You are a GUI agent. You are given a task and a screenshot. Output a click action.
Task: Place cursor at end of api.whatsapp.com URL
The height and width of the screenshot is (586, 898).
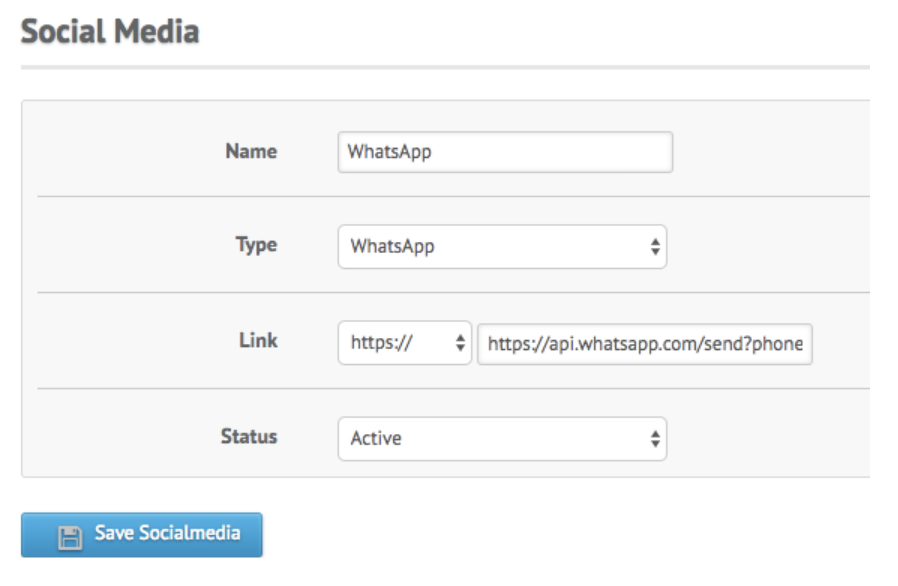tap(805, 344)
